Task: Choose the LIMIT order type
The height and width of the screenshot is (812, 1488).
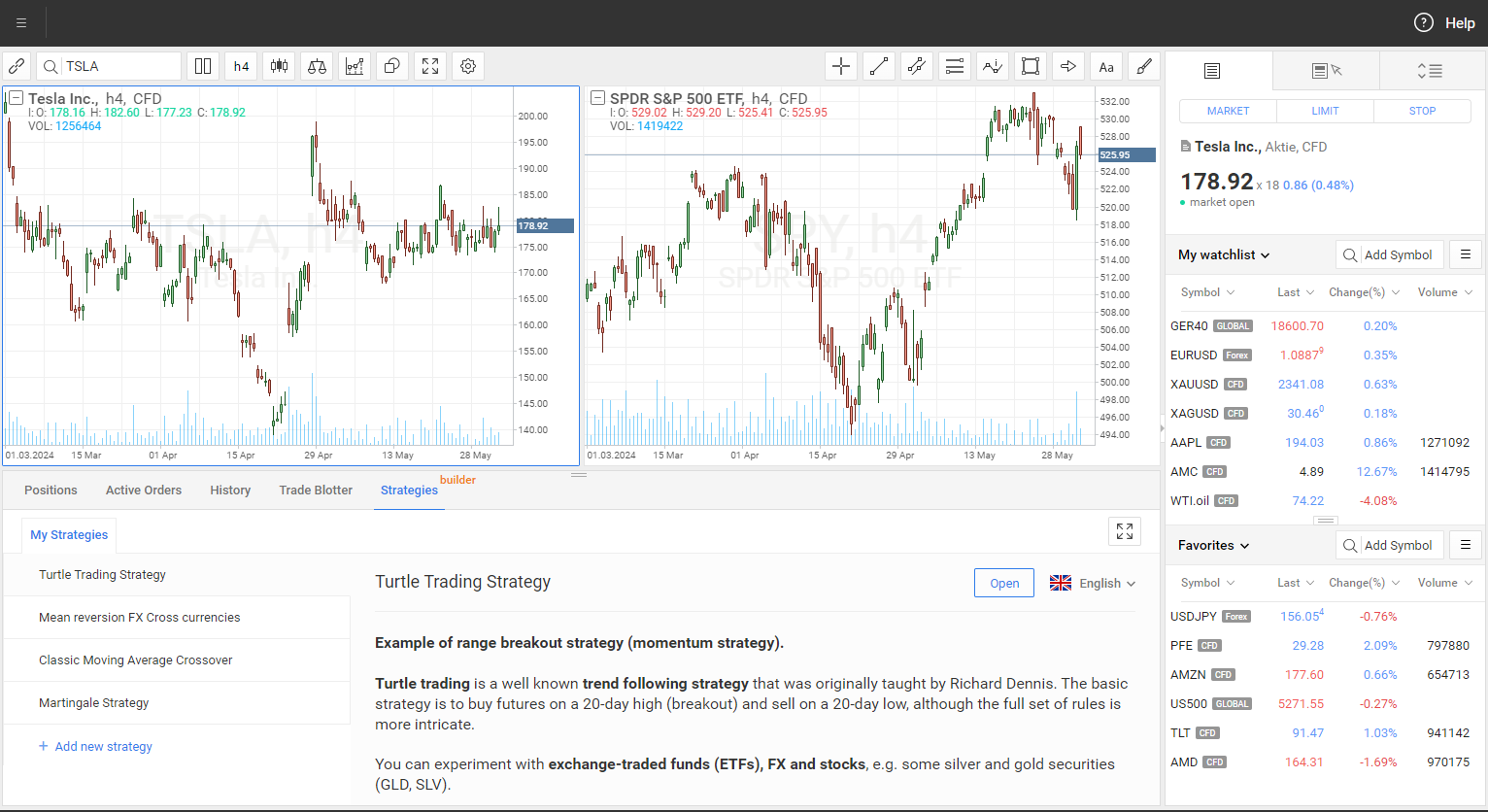Action: coord(1325,111)
